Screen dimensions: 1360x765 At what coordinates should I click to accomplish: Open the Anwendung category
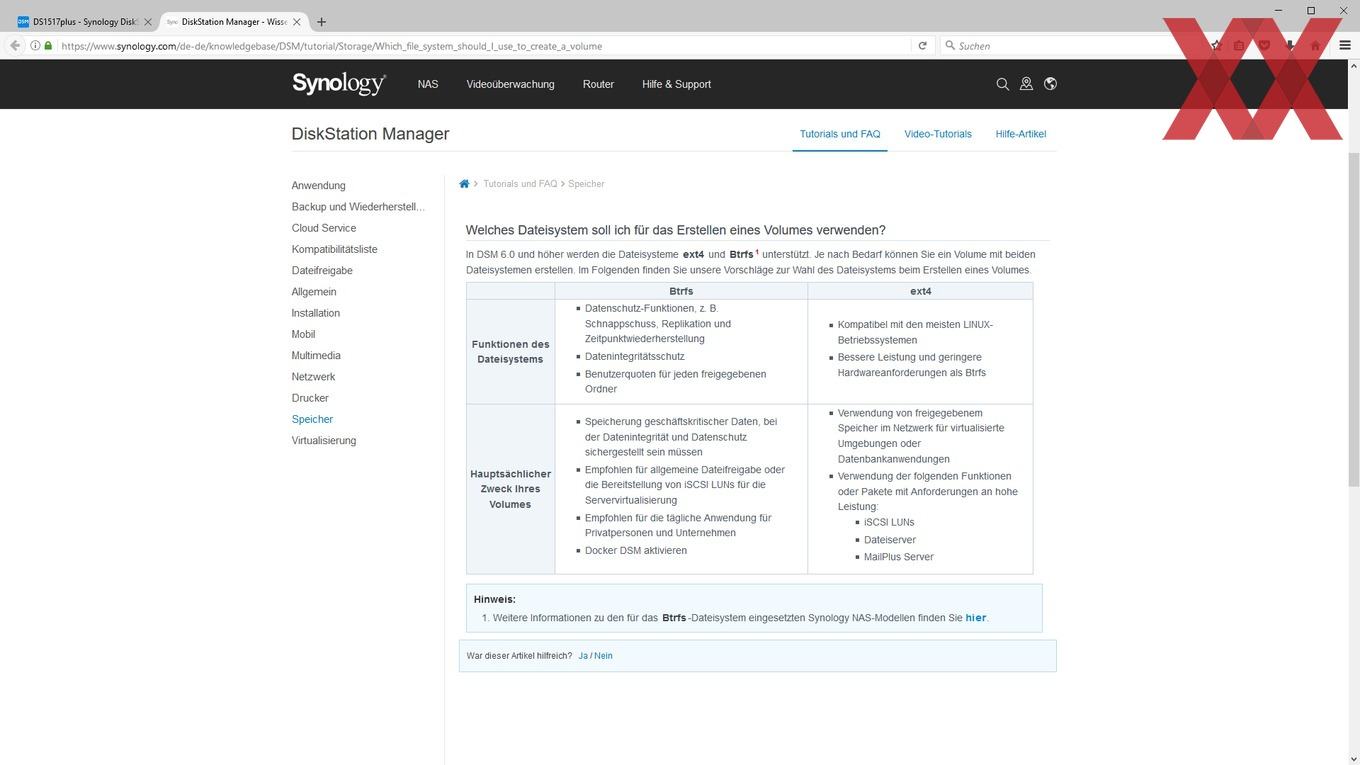point(318,186)
